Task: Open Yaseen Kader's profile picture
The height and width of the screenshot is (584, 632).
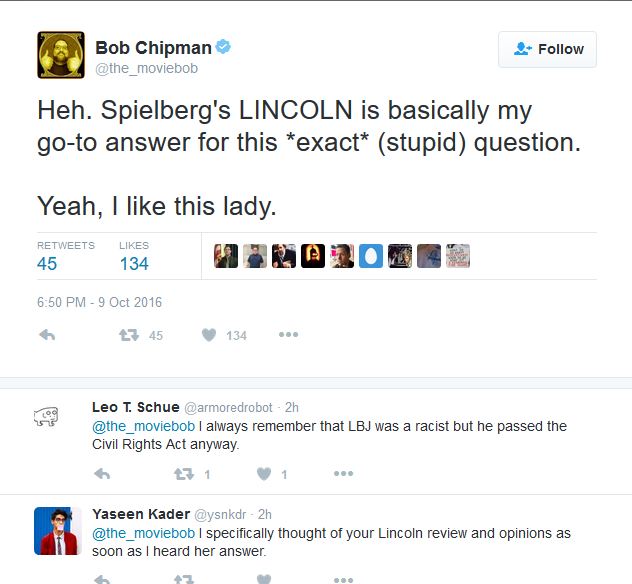Action: pos(58,531)
